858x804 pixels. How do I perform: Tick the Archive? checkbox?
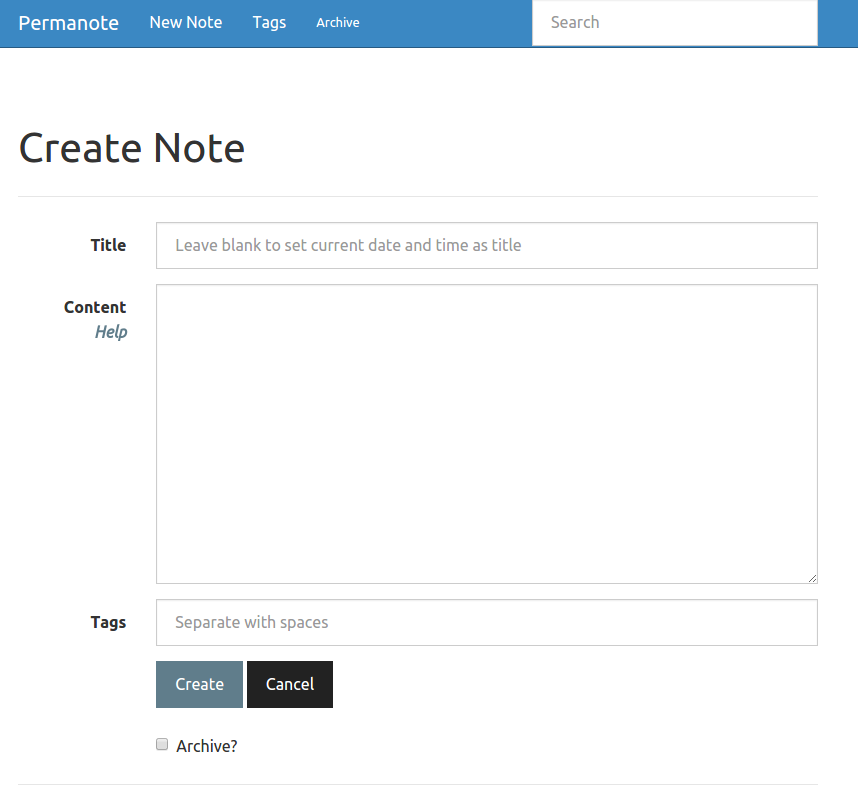click(162, 744)
